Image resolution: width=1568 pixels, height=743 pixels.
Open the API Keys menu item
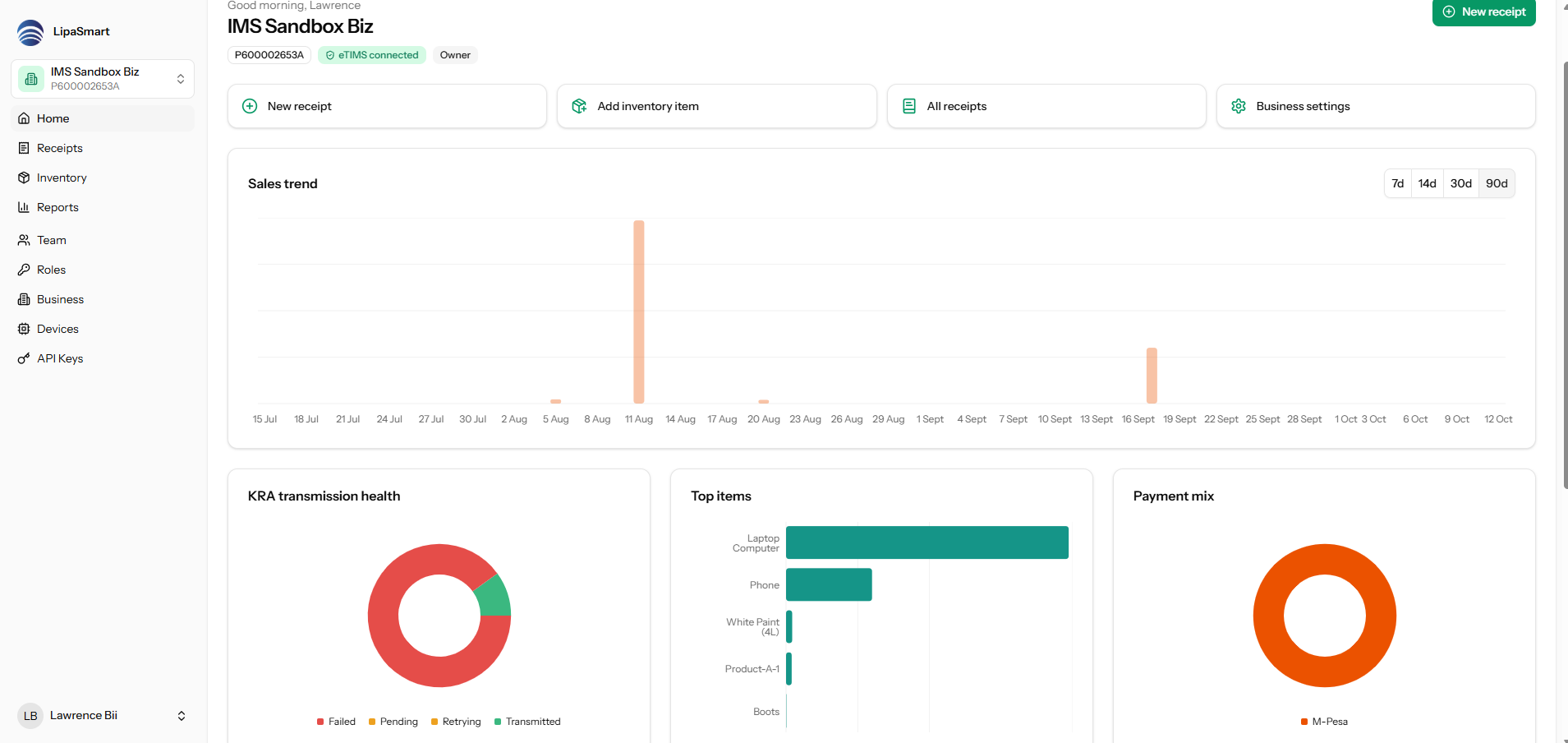tap(103, 358)
